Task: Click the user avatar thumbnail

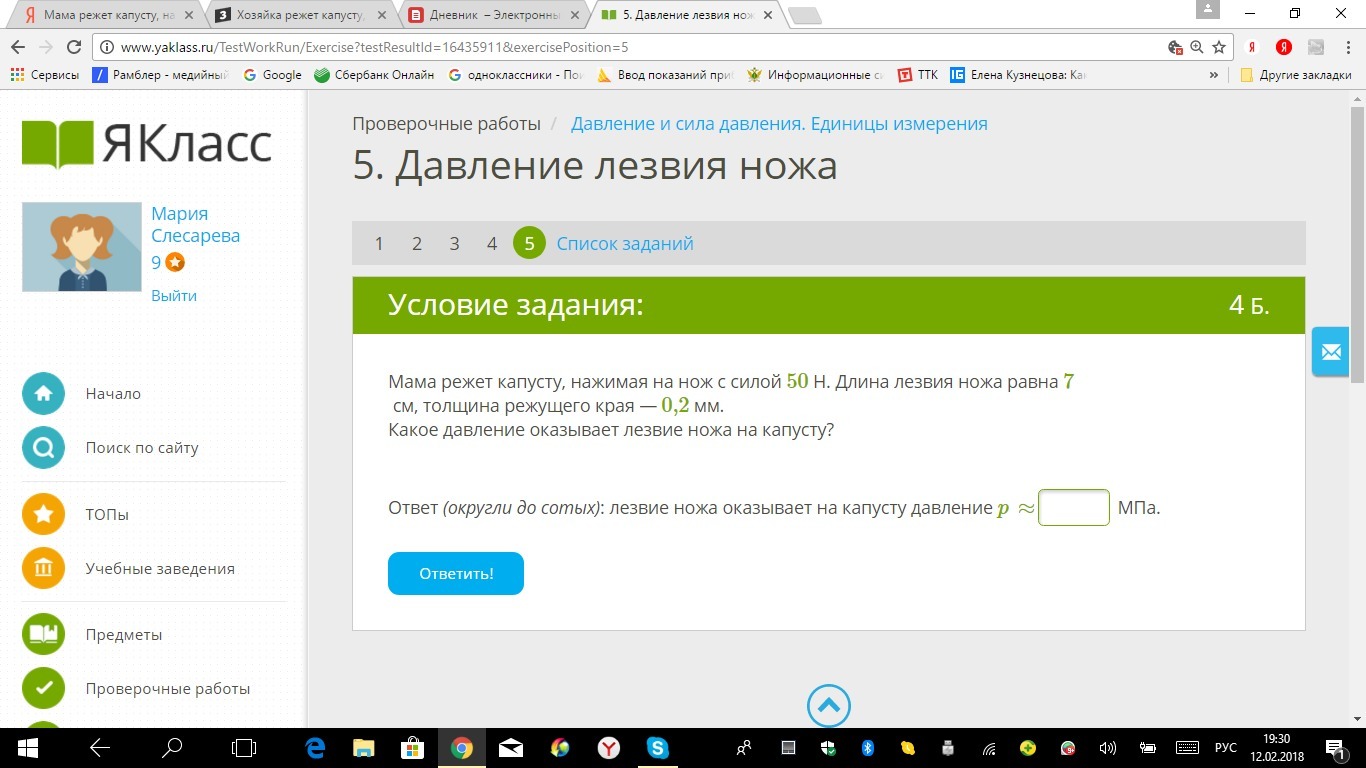Action: tap(82, 247)
